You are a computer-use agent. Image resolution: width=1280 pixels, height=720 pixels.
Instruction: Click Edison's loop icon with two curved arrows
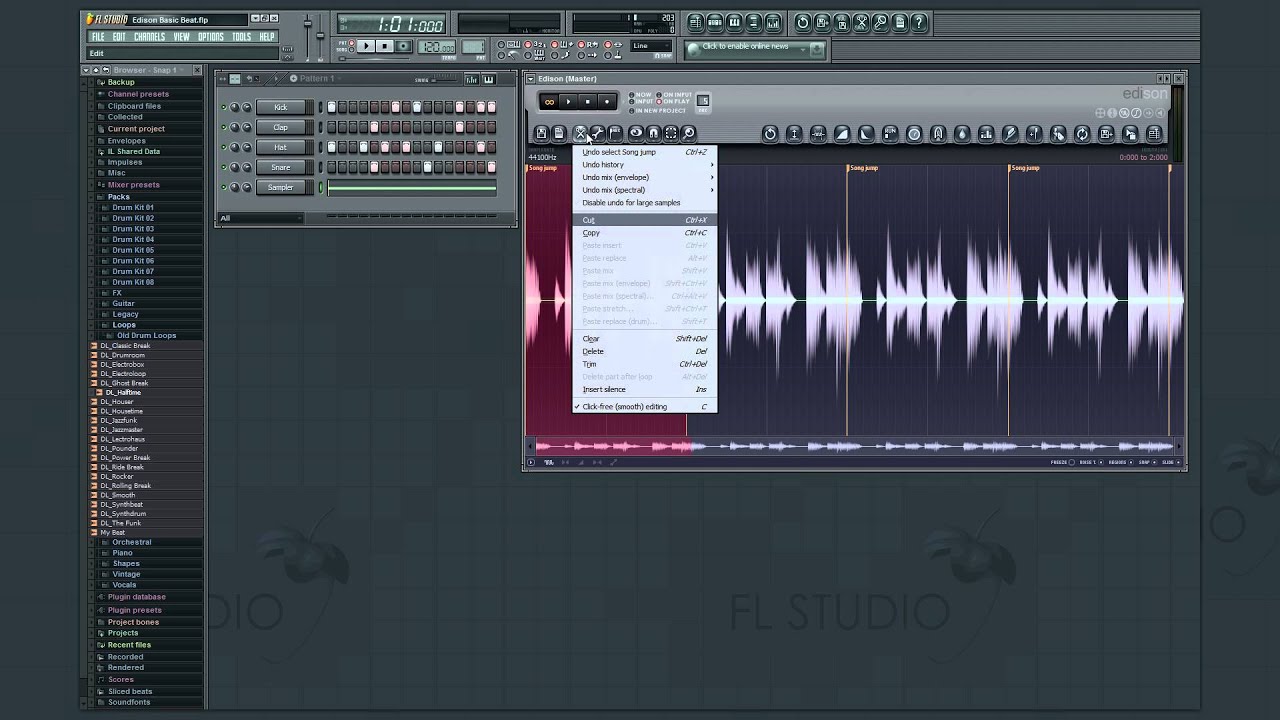(1082, 134)
